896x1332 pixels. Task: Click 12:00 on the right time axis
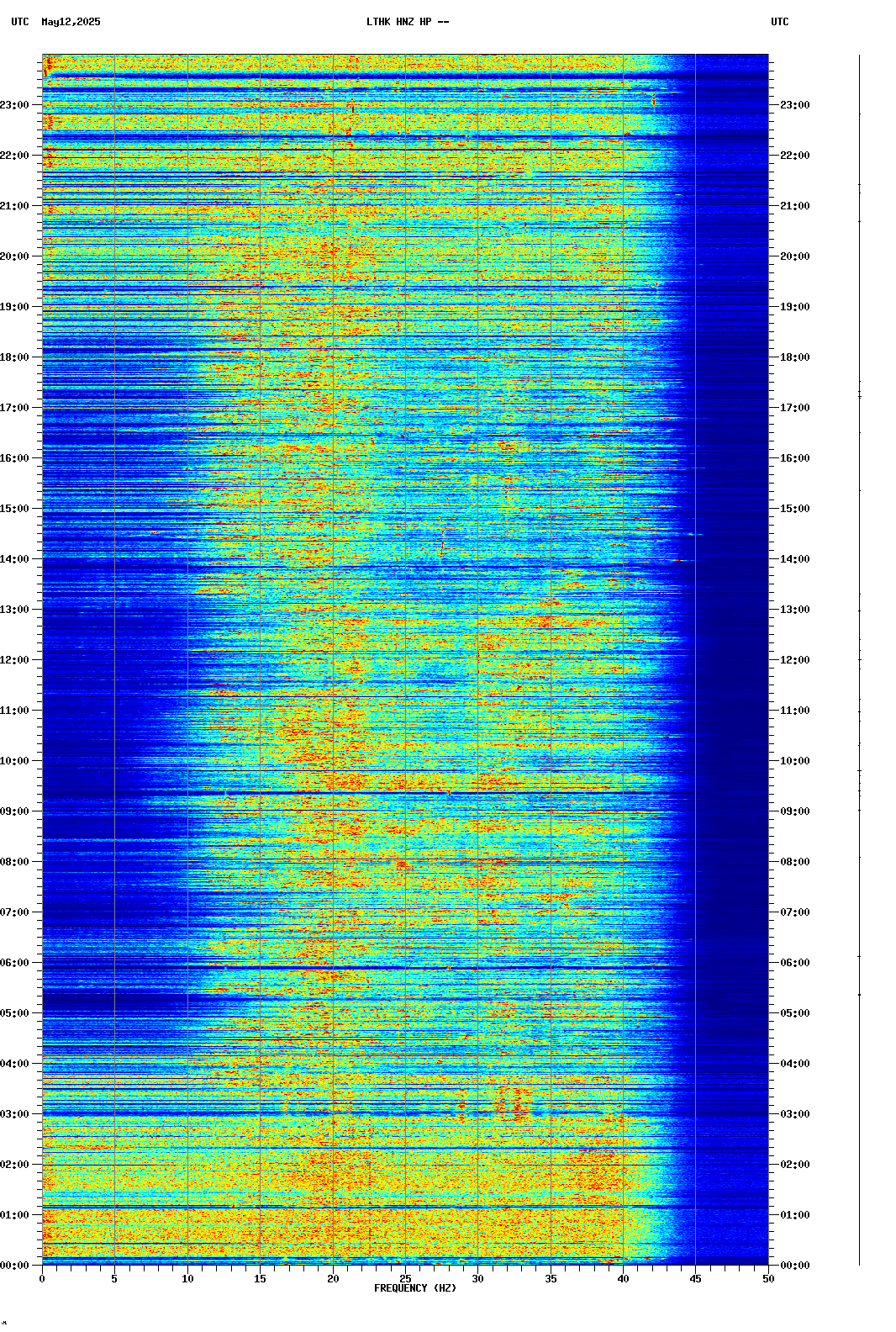click(x=795, y=660)
